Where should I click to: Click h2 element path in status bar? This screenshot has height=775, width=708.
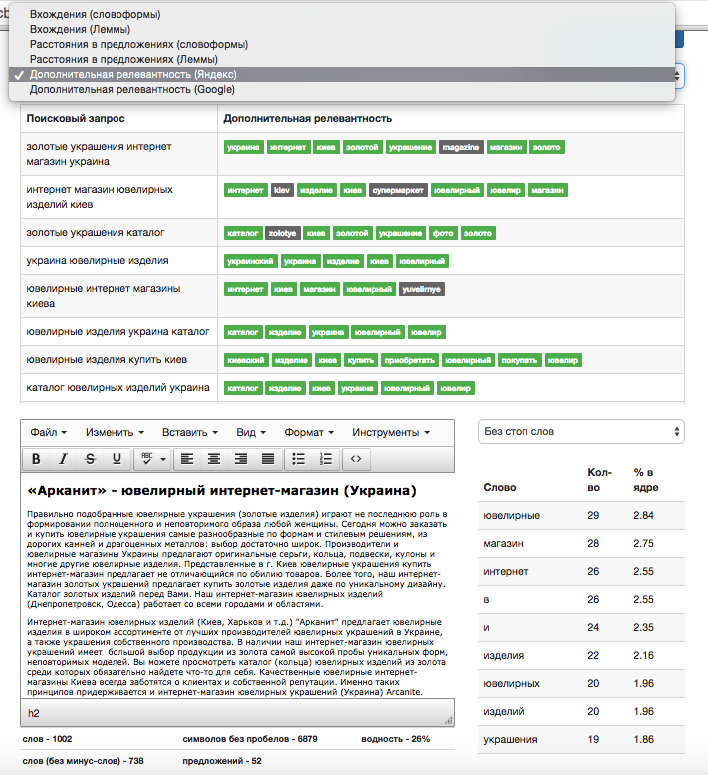pyautogui.click(x=34, y=713)
